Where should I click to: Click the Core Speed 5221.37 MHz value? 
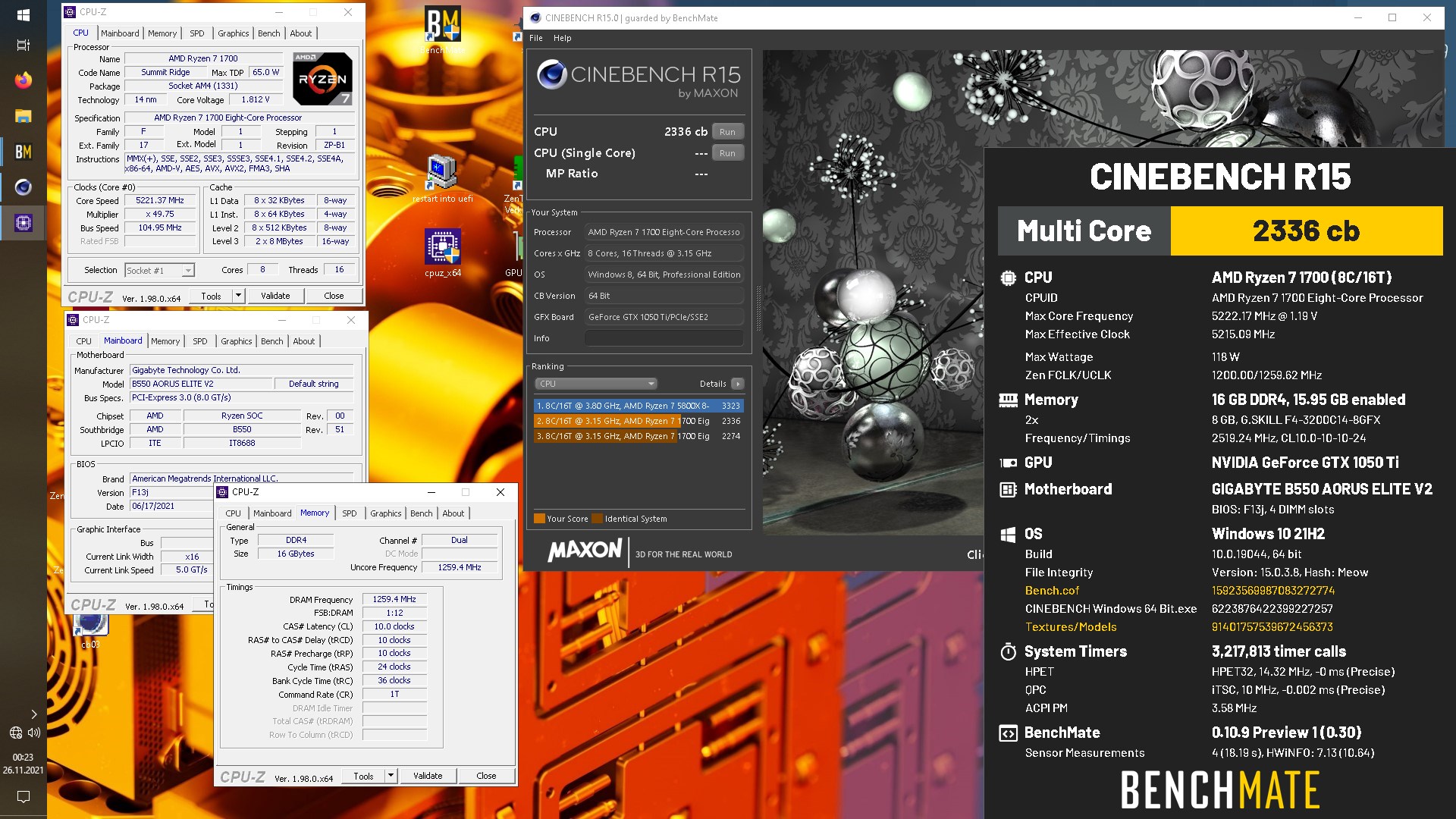click(160, 200)
